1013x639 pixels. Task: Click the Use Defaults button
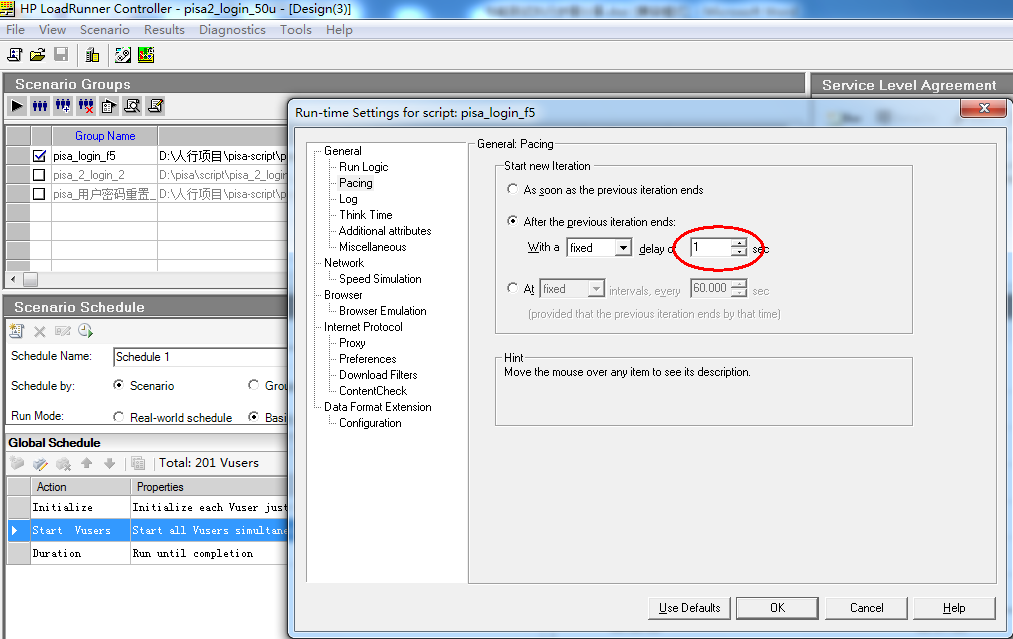(x=689, y=608)
